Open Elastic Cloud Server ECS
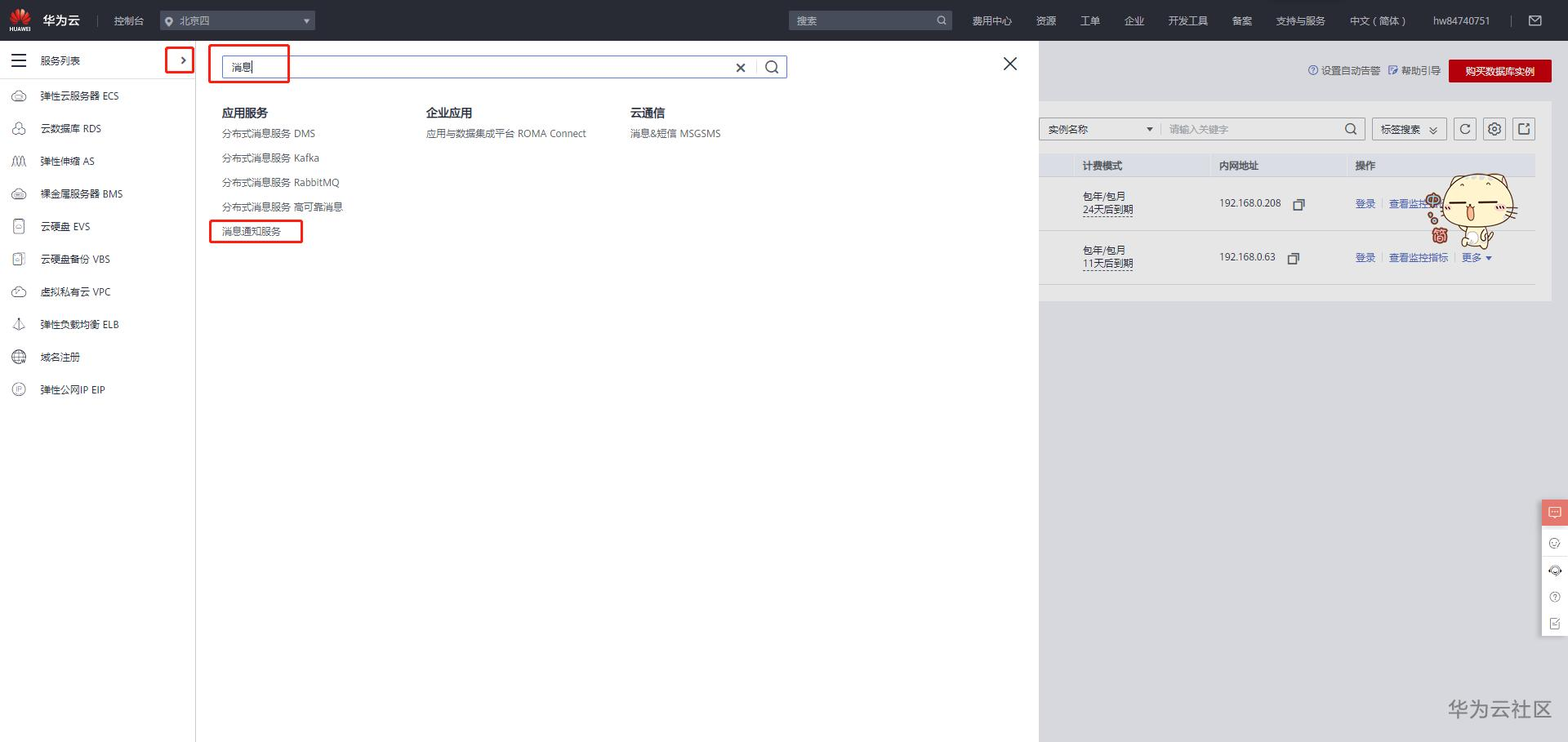The width and height of the screenshot is (1568, 742). click(x=79, y=96)
